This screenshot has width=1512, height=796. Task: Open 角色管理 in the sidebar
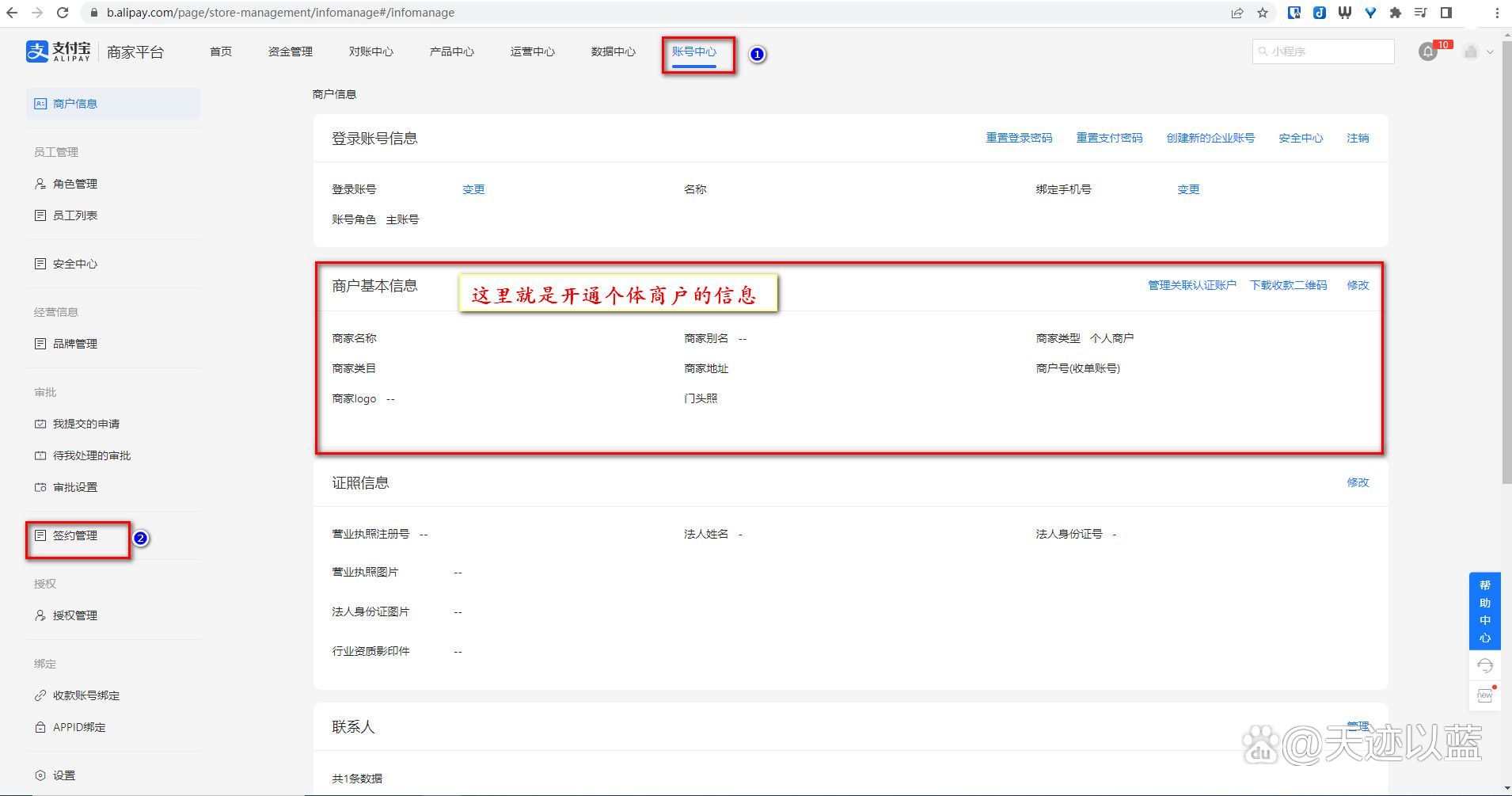75,184
